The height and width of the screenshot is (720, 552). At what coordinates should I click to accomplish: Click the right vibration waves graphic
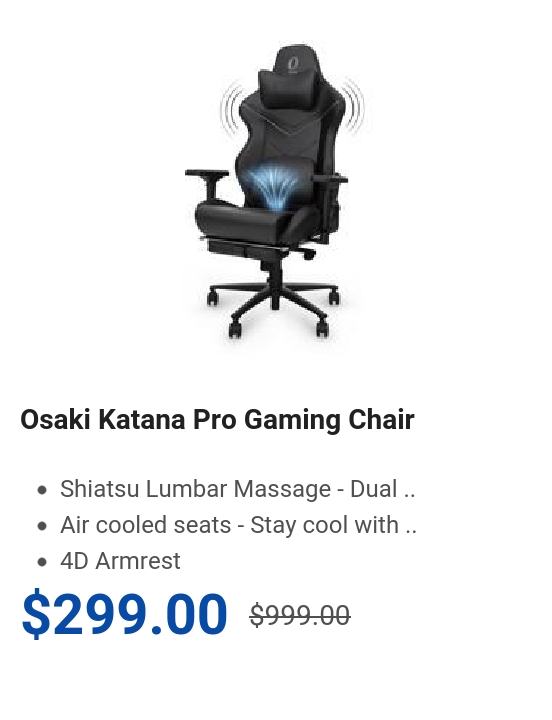(354, 107)
